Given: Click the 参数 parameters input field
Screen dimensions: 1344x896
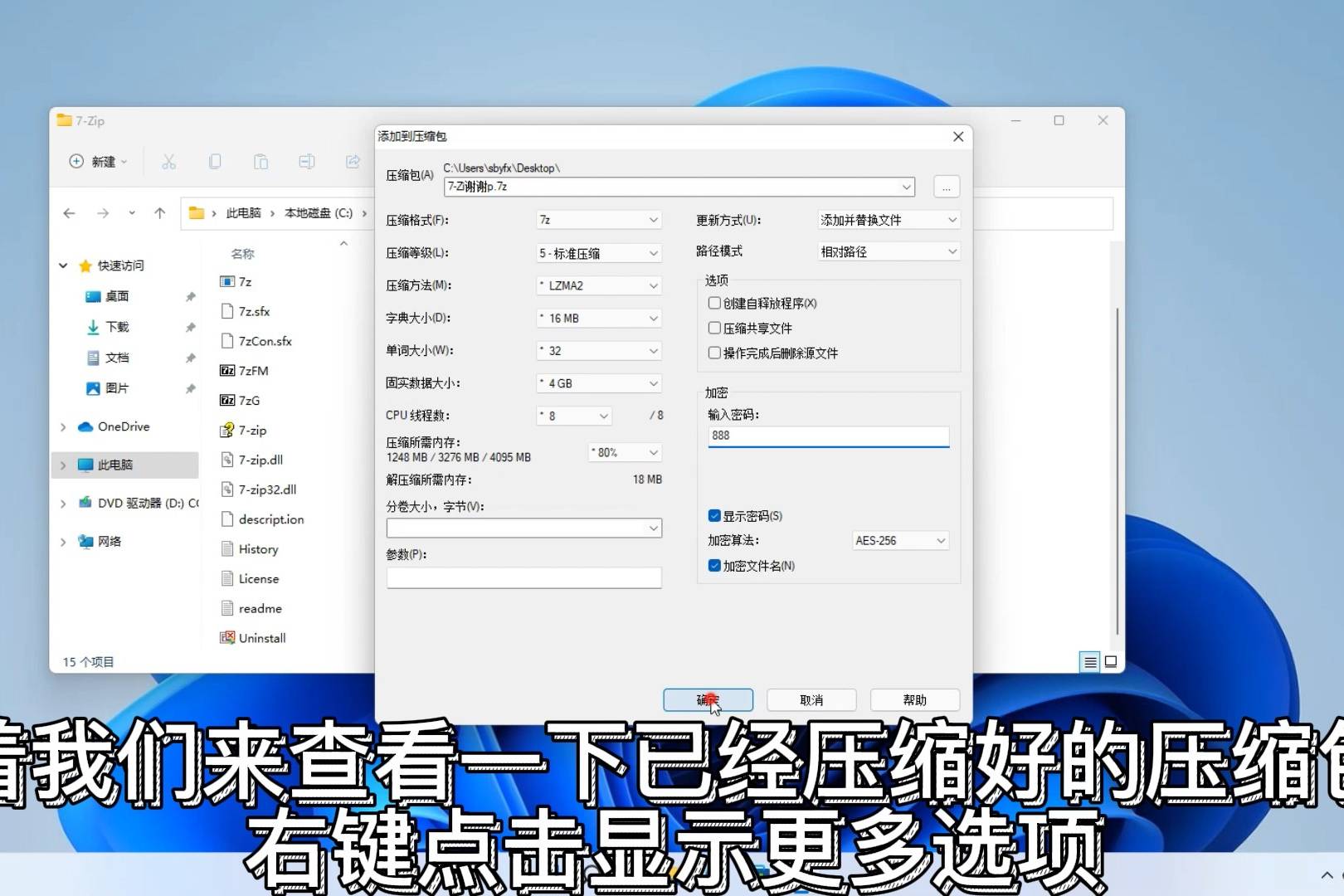Looking at the screenshot, I should pos(523,577).
